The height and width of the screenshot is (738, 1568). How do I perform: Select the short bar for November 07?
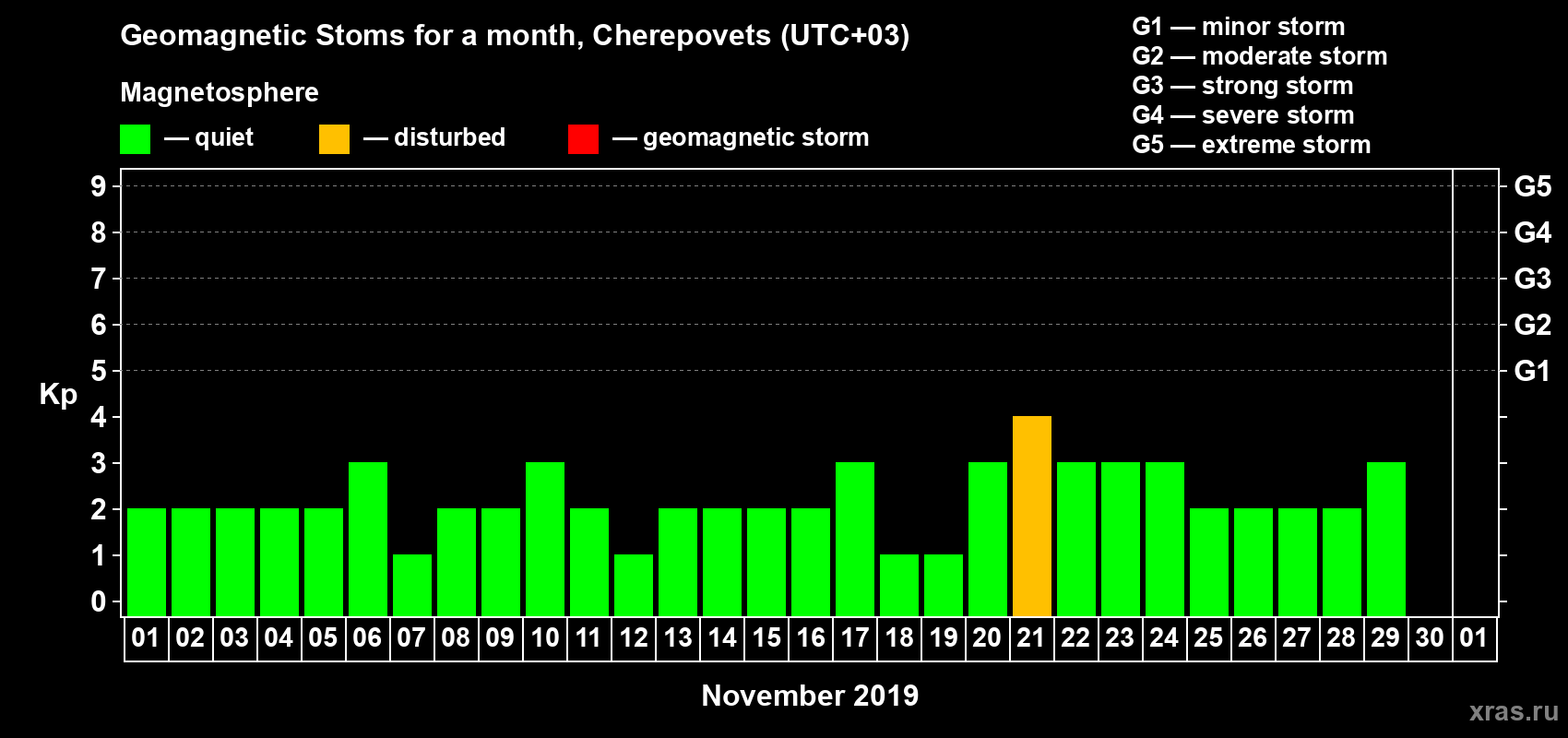(411, 585)
